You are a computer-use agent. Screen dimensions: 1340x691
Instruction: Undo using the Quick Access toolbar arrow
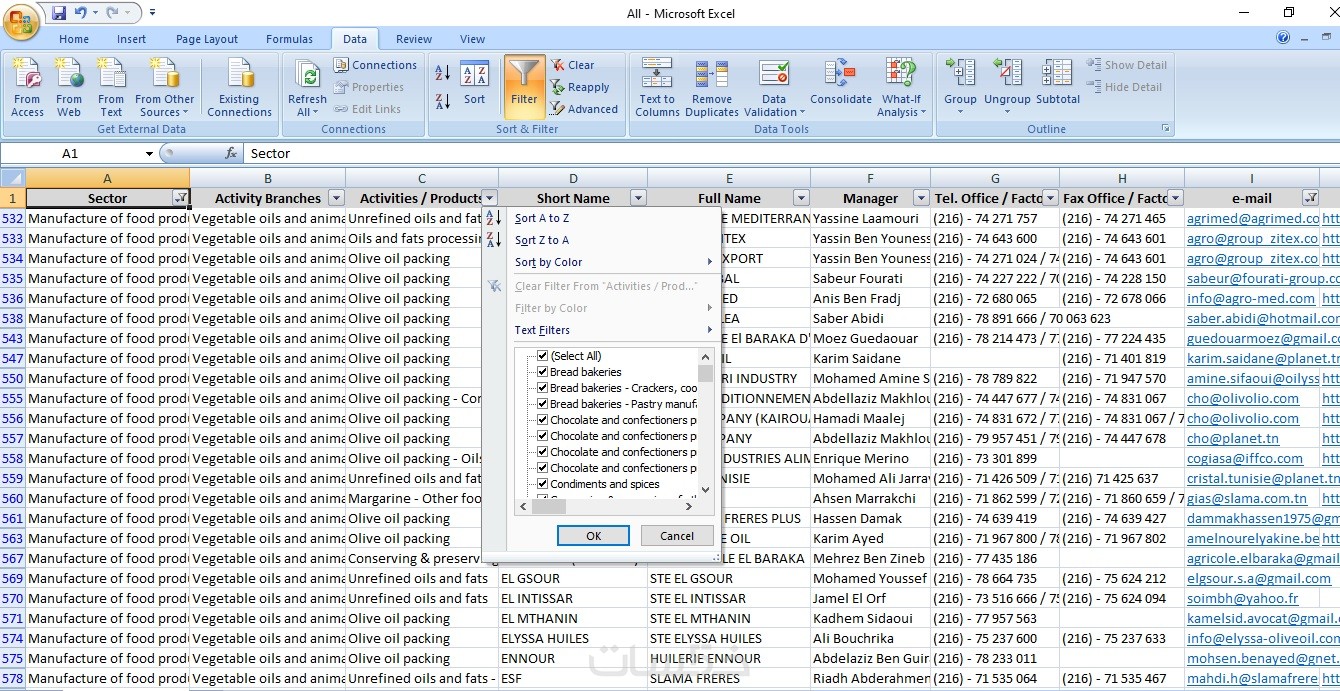[81, 13]
